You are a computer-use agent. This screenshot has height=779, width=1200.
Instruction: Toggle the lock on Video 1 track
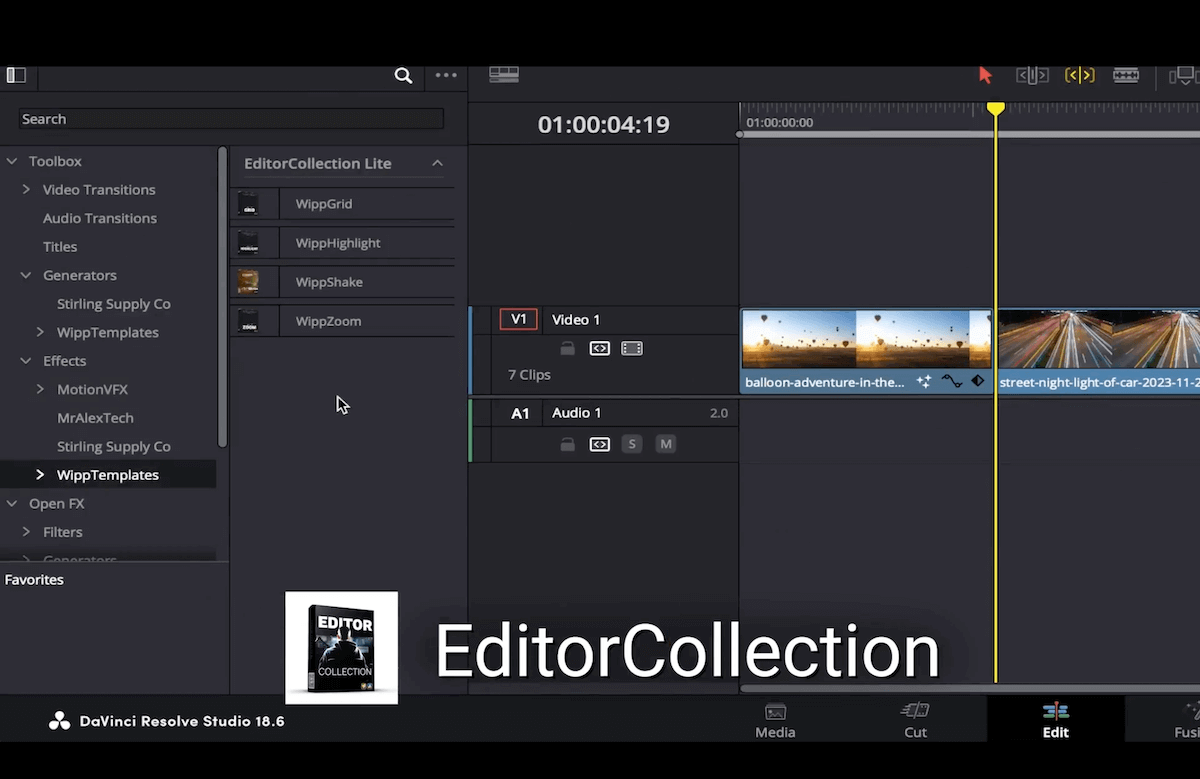[x=567, y=349]
